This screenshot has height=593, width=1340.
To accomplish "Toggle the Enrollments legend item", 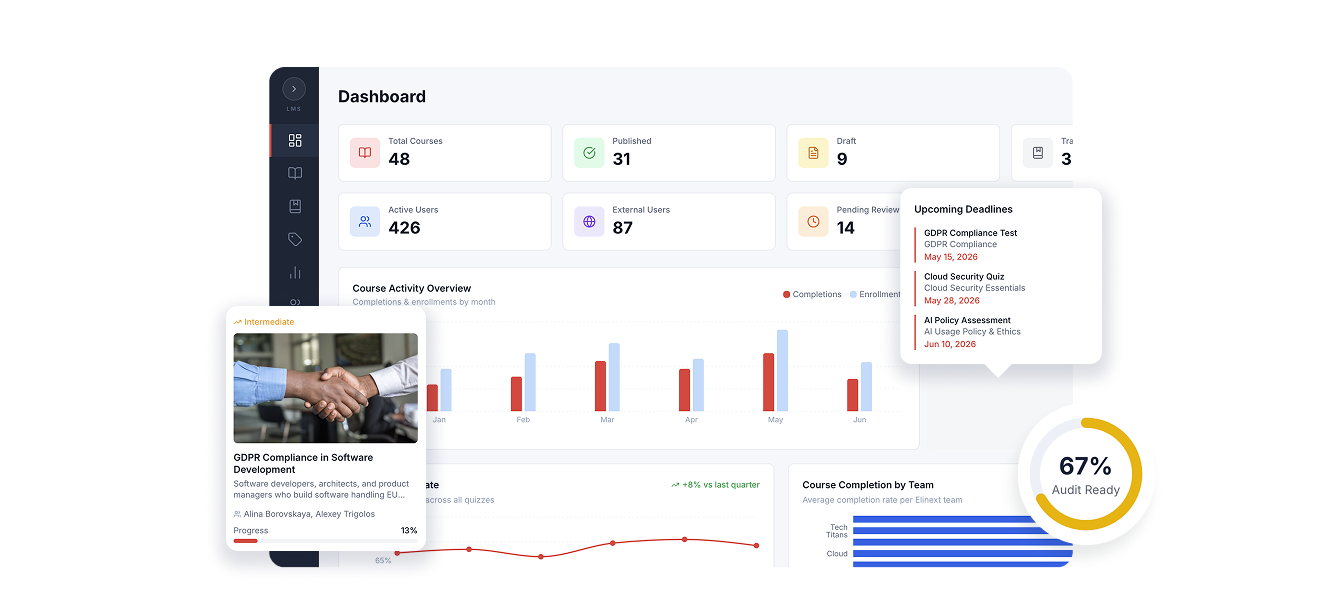I will click(x=876, y=295).
